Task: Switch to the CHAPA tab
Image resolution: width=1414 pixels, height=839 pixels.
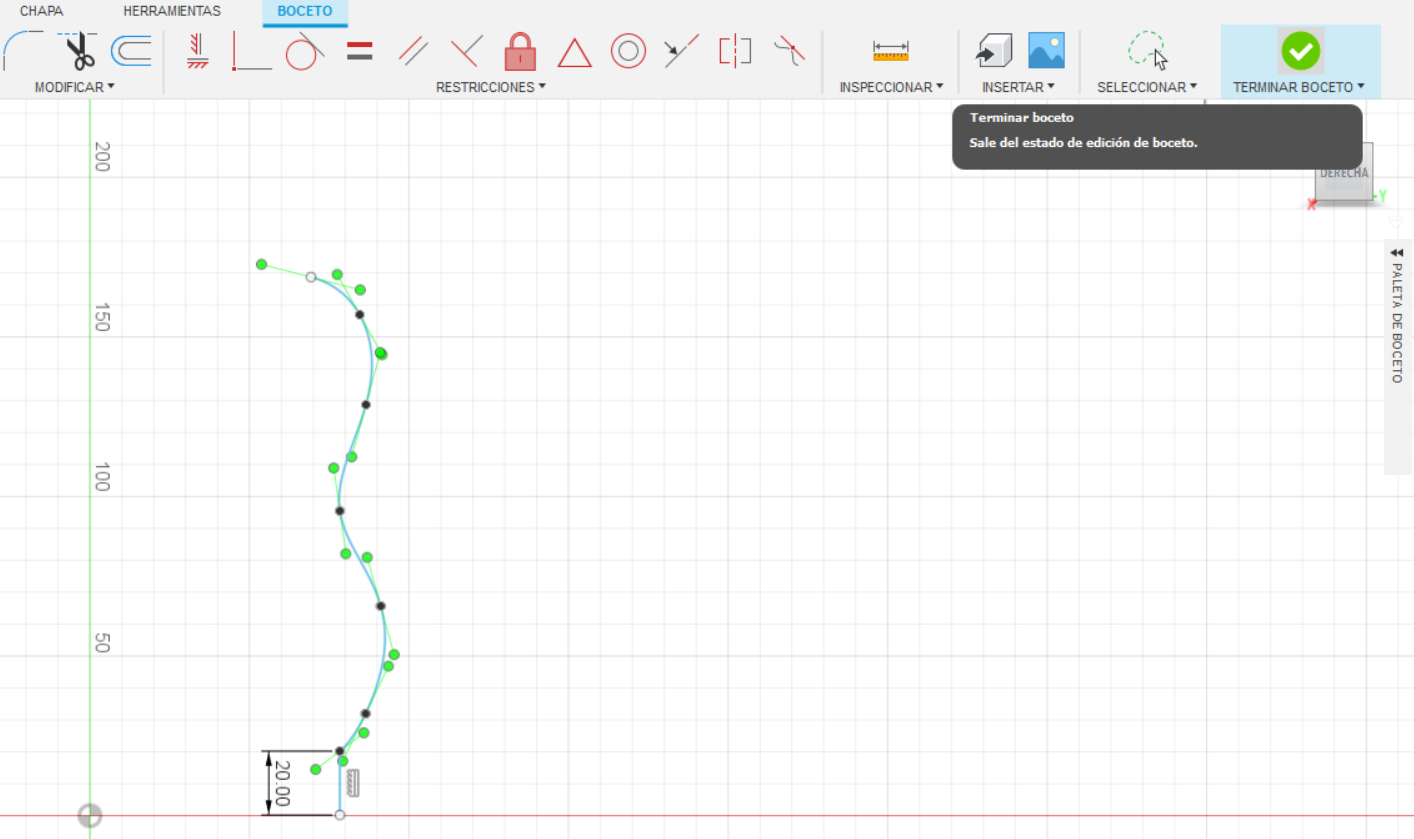Action: [41, 11]
